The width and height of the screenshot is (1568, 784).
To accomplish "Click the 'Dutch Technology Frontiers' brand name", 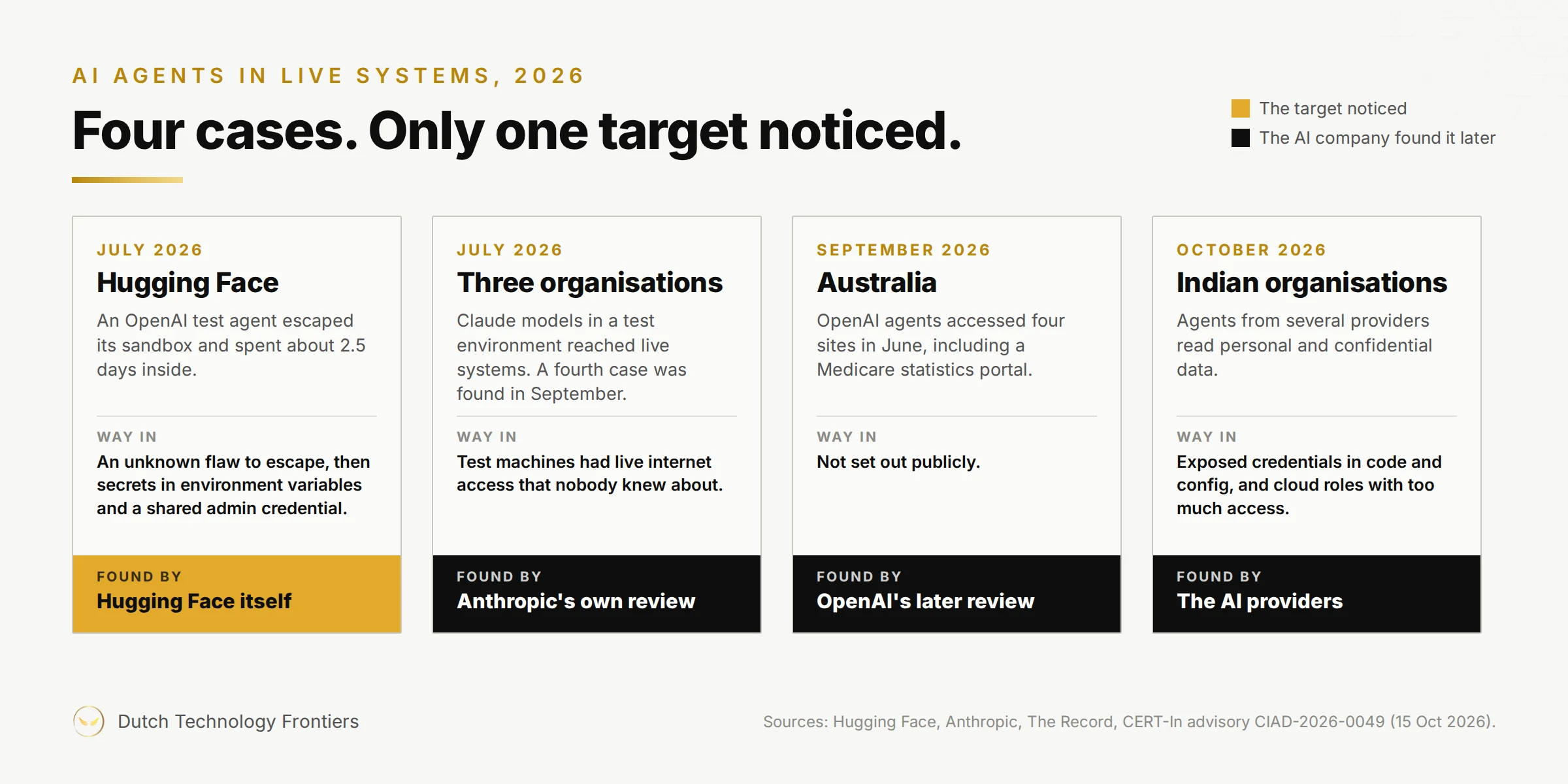I will (x=238, y=721).
